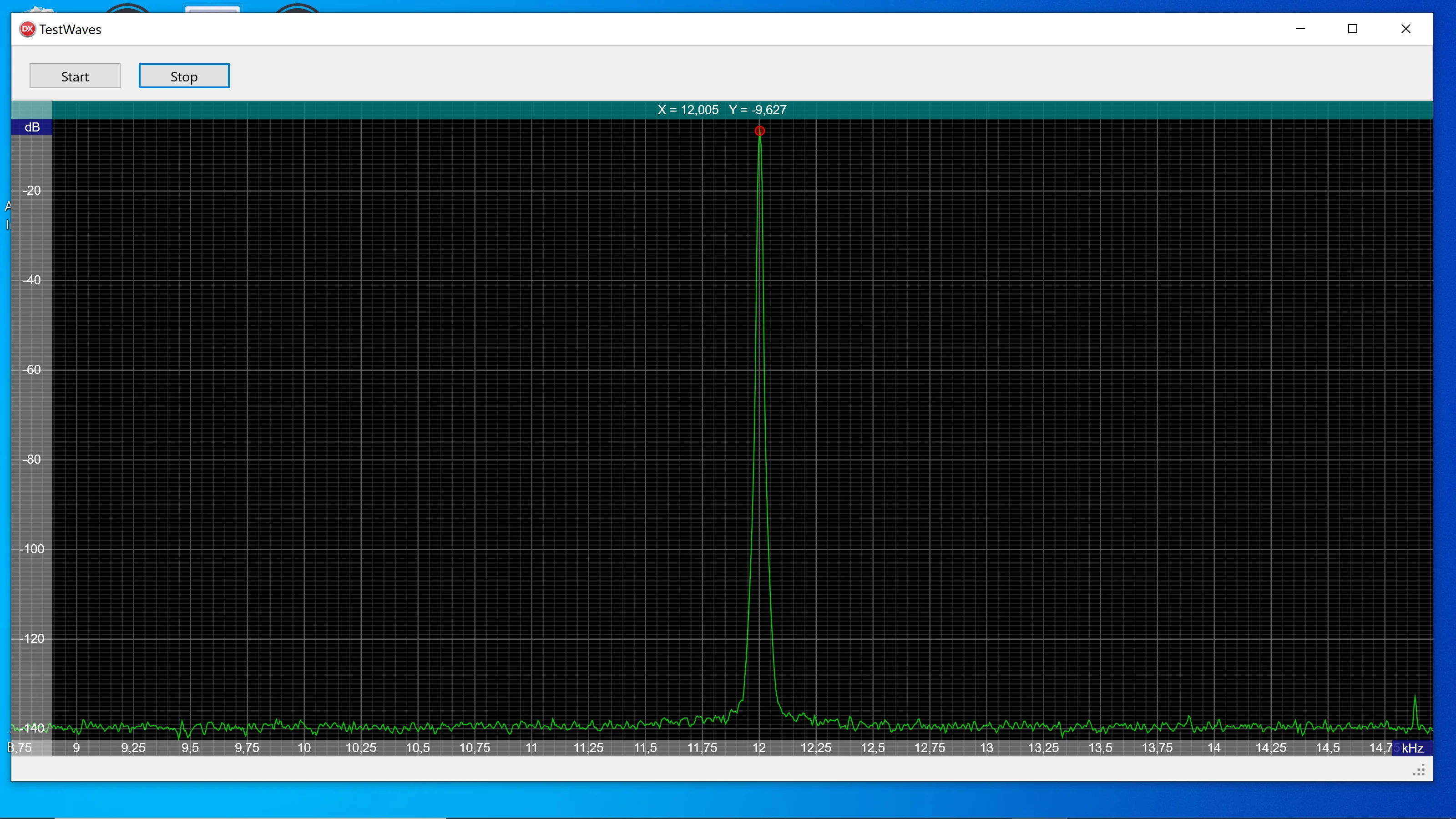Maximize the TestWaves window
1456x819 pixels.
(1353, 29)
